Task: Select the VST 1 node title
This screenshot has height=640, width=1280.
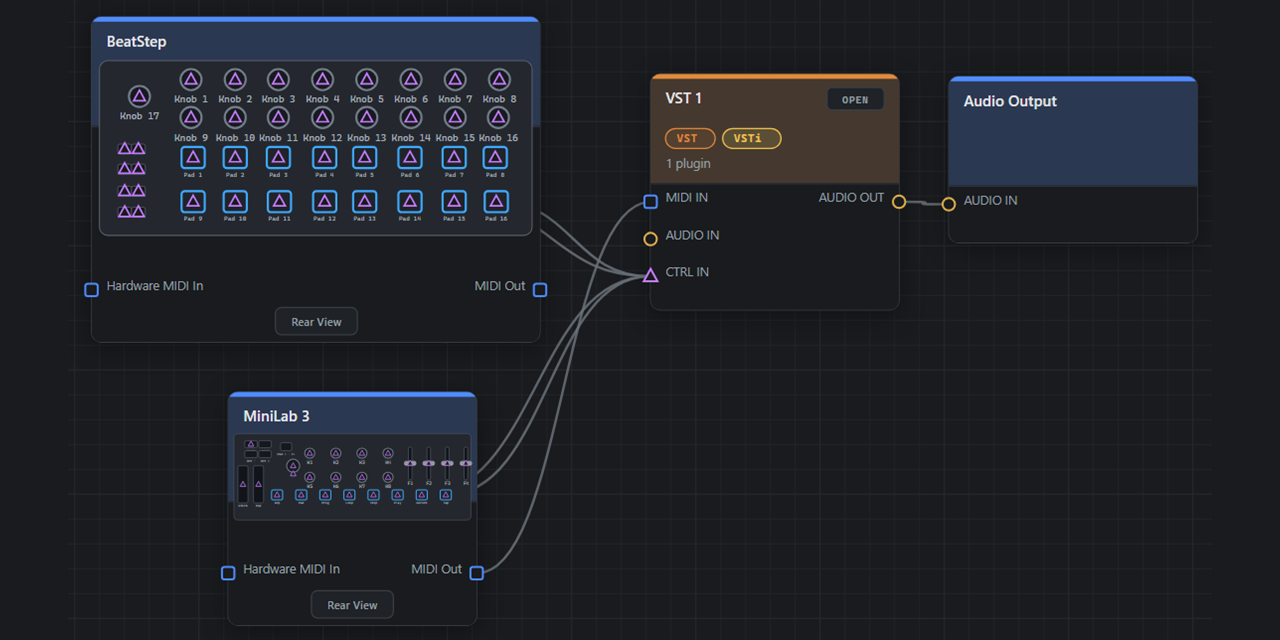Action: pos(684,98)
